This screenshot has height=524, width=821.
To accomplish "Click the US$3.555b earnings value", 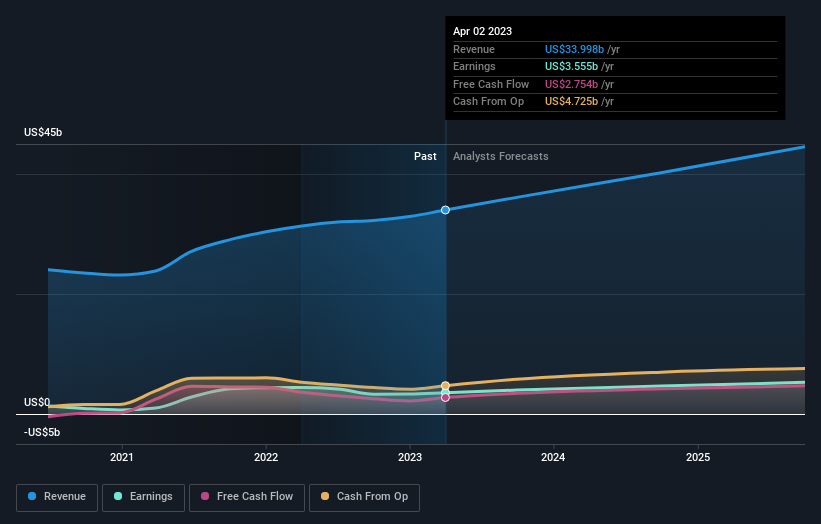I will [571, 66].
